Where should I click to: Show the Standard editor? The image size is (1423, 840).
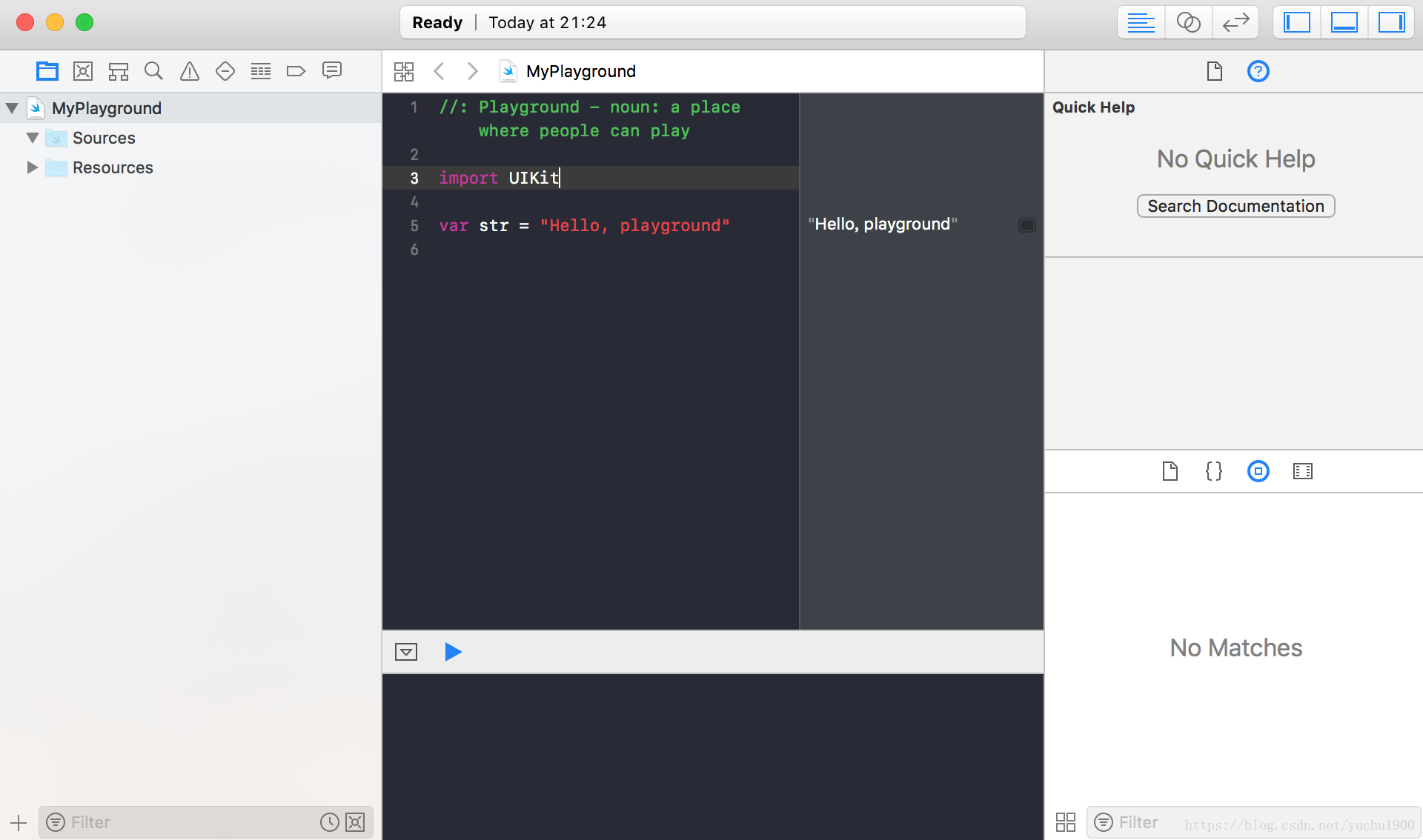pos(1141,23)
